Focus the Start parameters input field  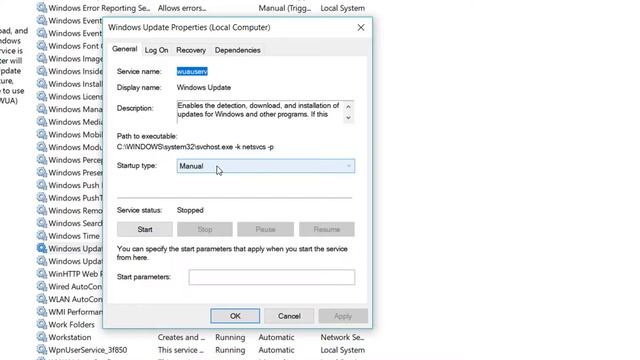pyautogui.click(x=272, y=277)
